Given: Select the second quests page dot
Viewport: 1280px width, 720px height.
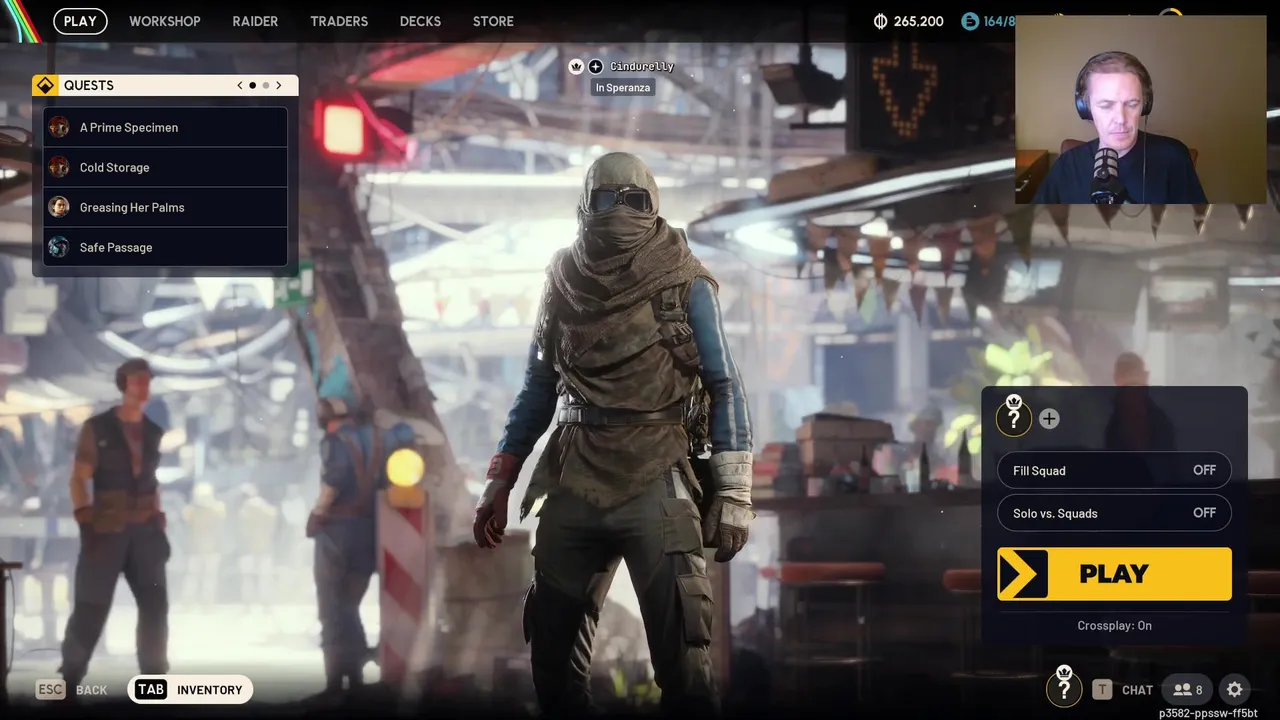Looking at the screenshot, I should point(266,85).
